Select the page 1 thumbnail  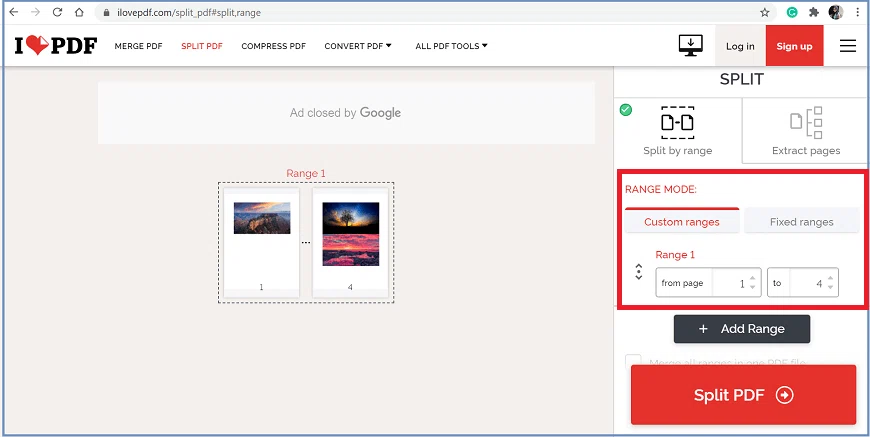tap(261, 243)
